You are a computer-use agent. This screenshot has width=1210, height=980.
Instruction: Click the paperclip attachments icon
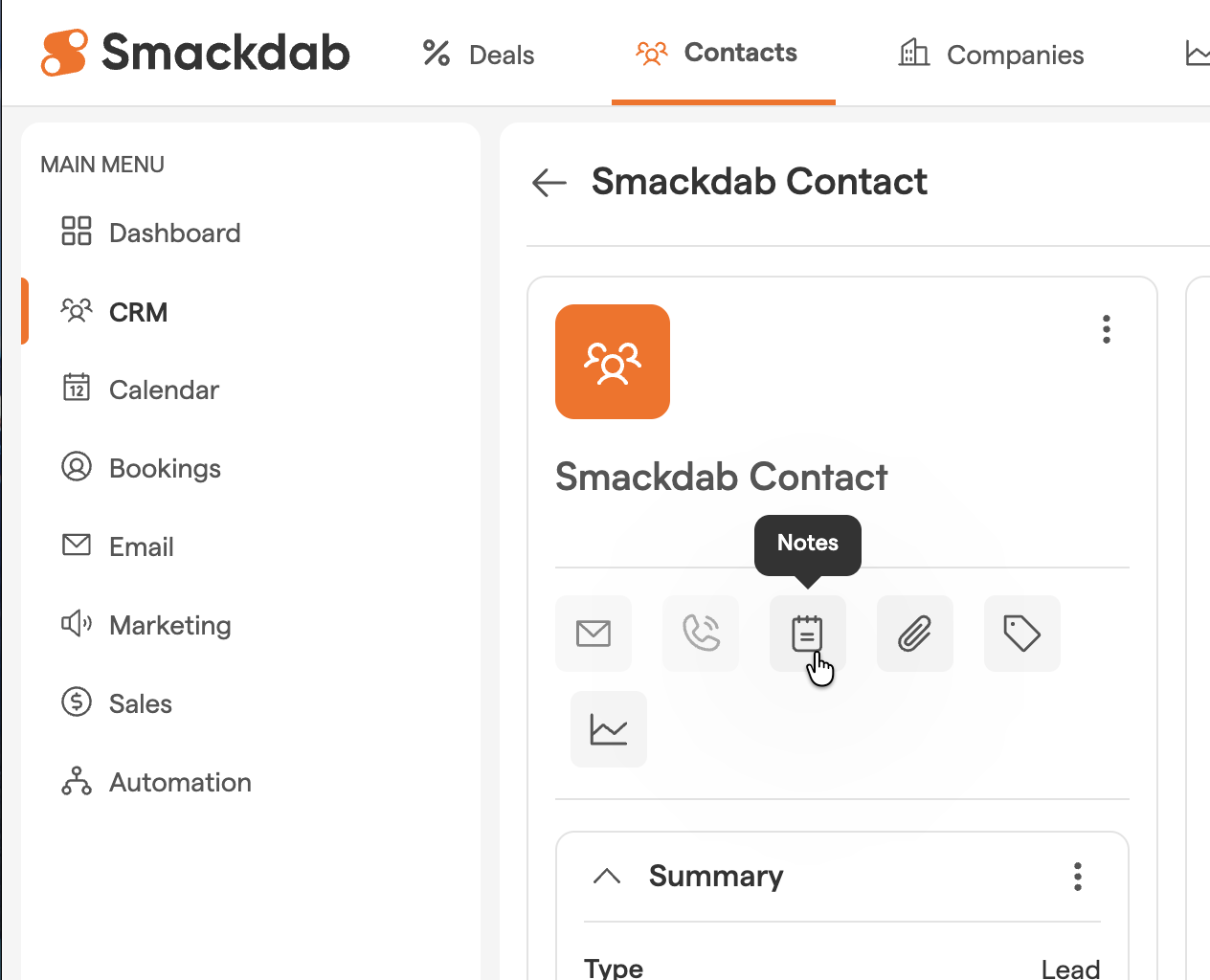(915, 634)
